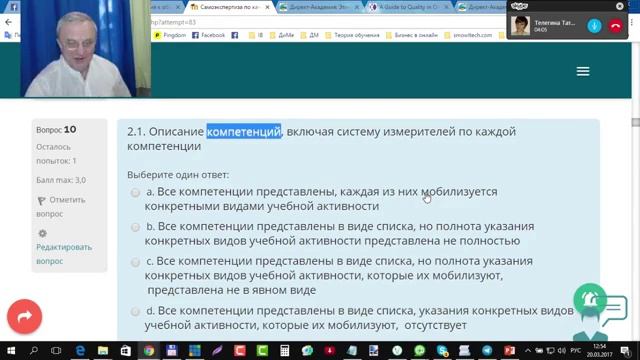Open the ДМ bookmarks folder
Image resolution: width=640 pixels, height=360 pixels.
pyautogui.click(x=309, y=35)
